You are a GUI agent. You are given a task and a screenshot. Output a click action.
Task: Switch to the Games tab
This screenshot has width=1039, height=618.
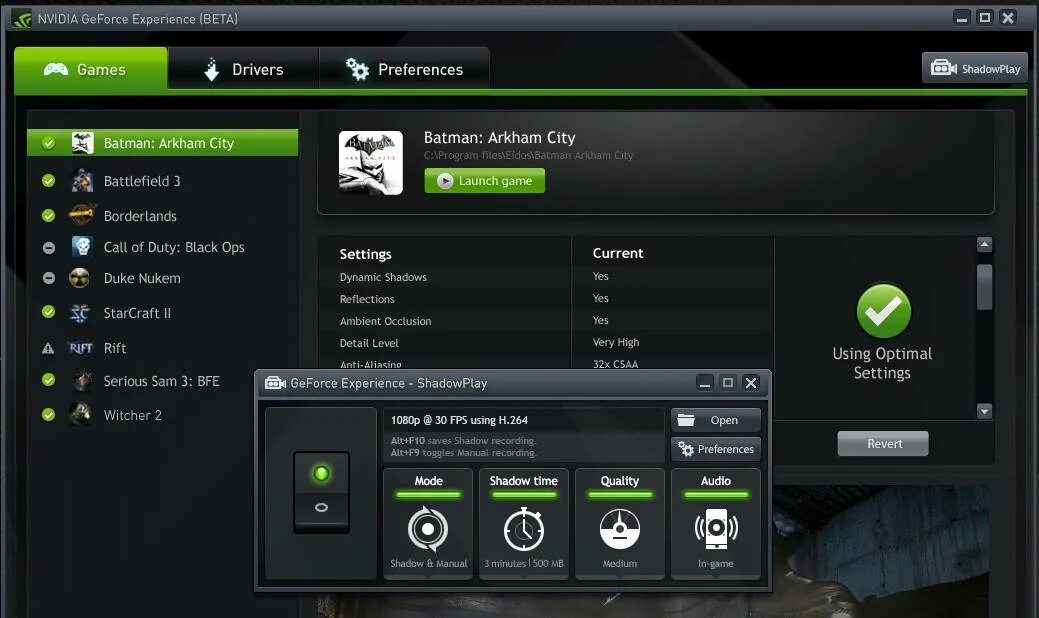[x=91, y=69]
